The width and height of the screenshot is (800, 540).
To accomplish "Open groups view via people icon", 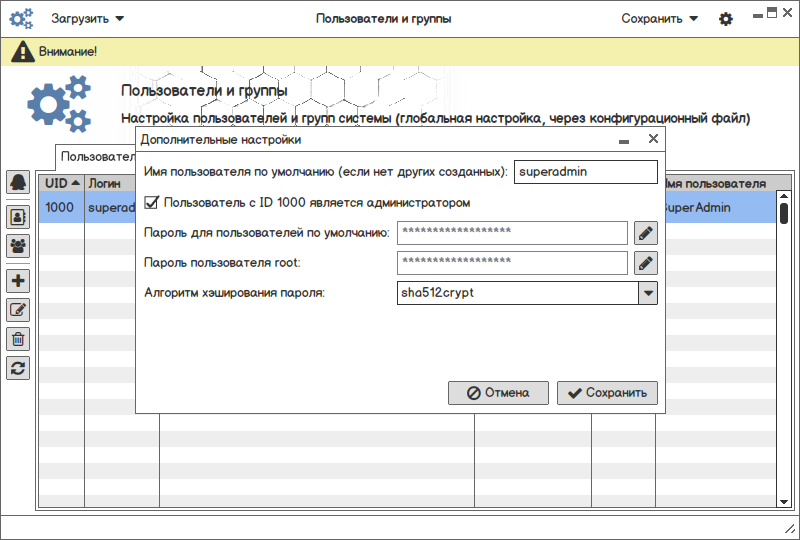I will [x=18, y=244].
